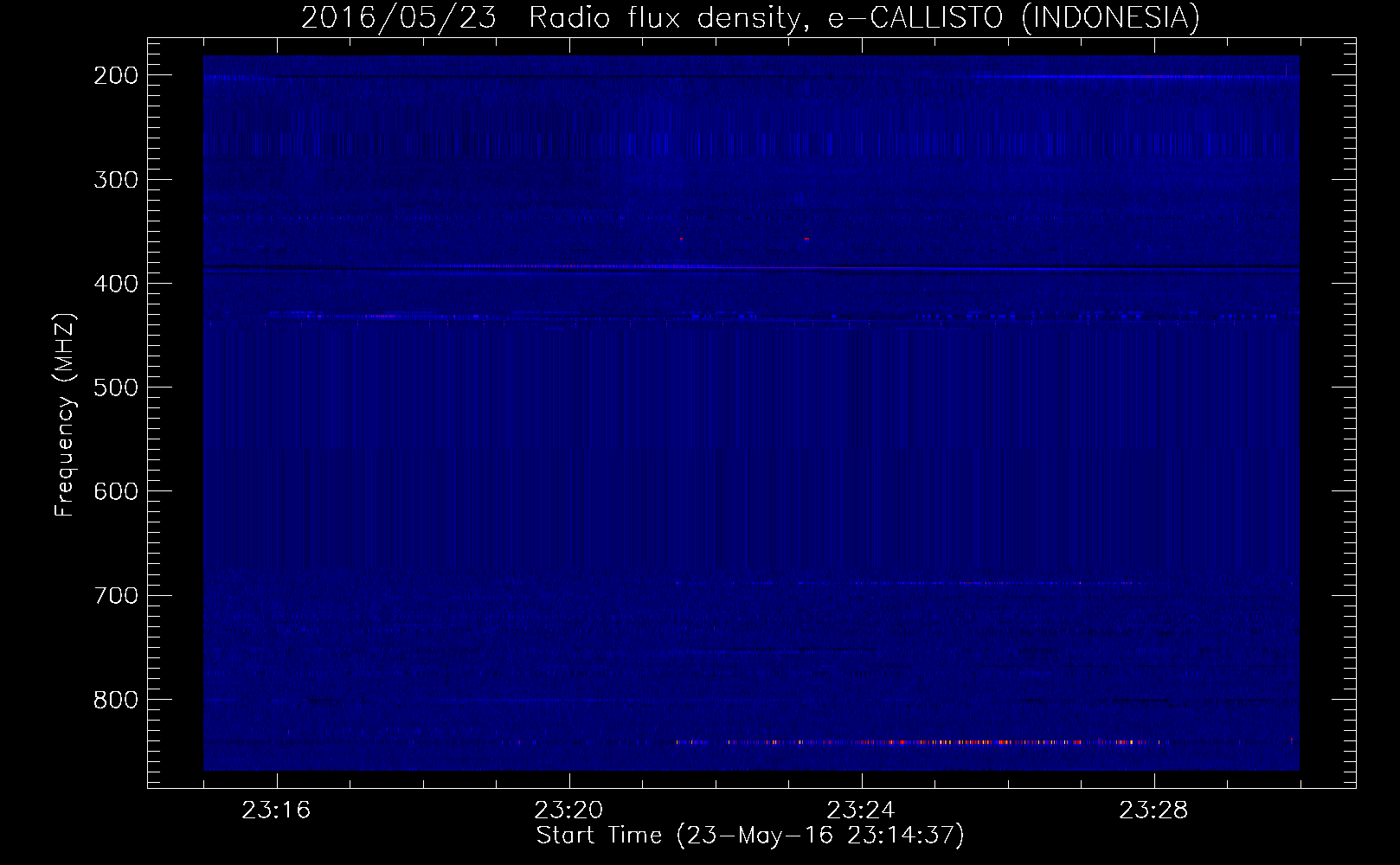Screen dimensions: 1400x865
Task: Click the 23:20 time tick label
Action: [569, 811]
